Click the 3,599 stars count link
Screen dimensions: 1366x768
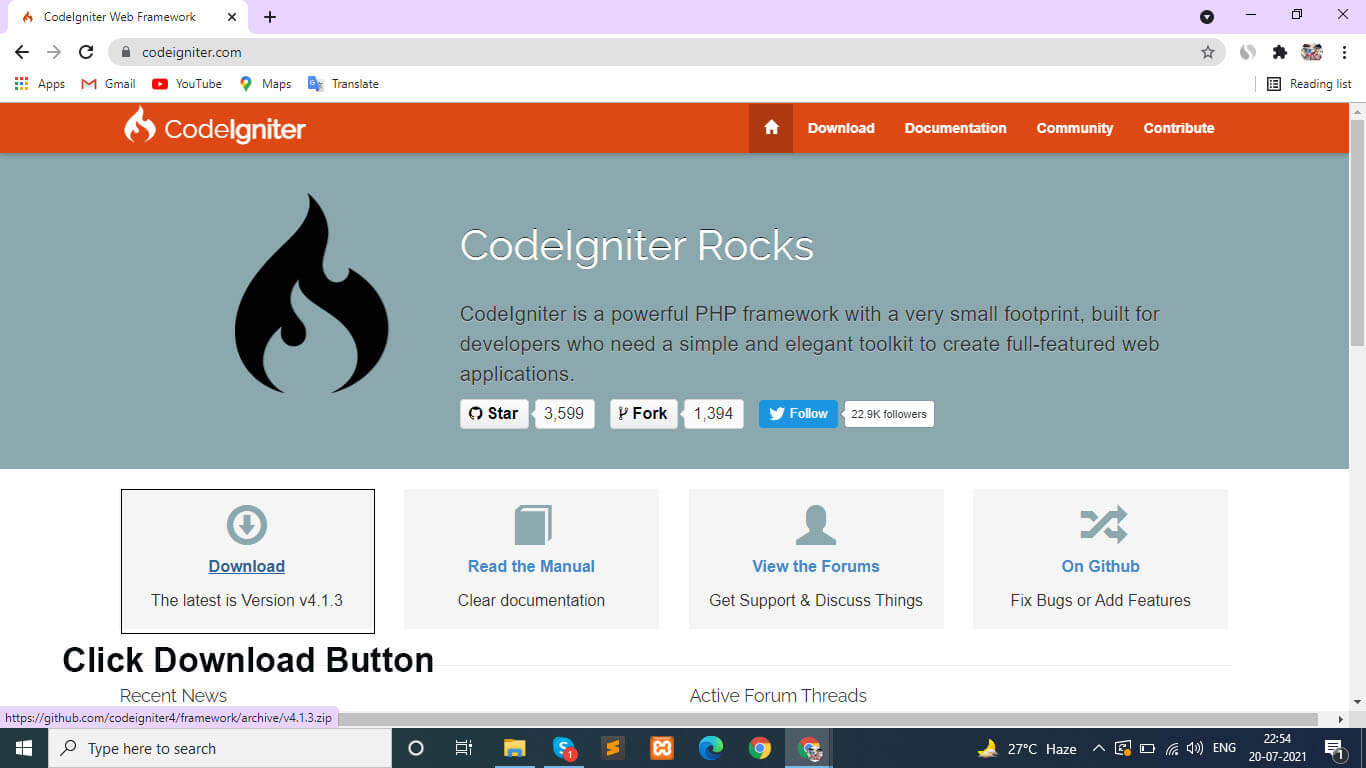564,413
